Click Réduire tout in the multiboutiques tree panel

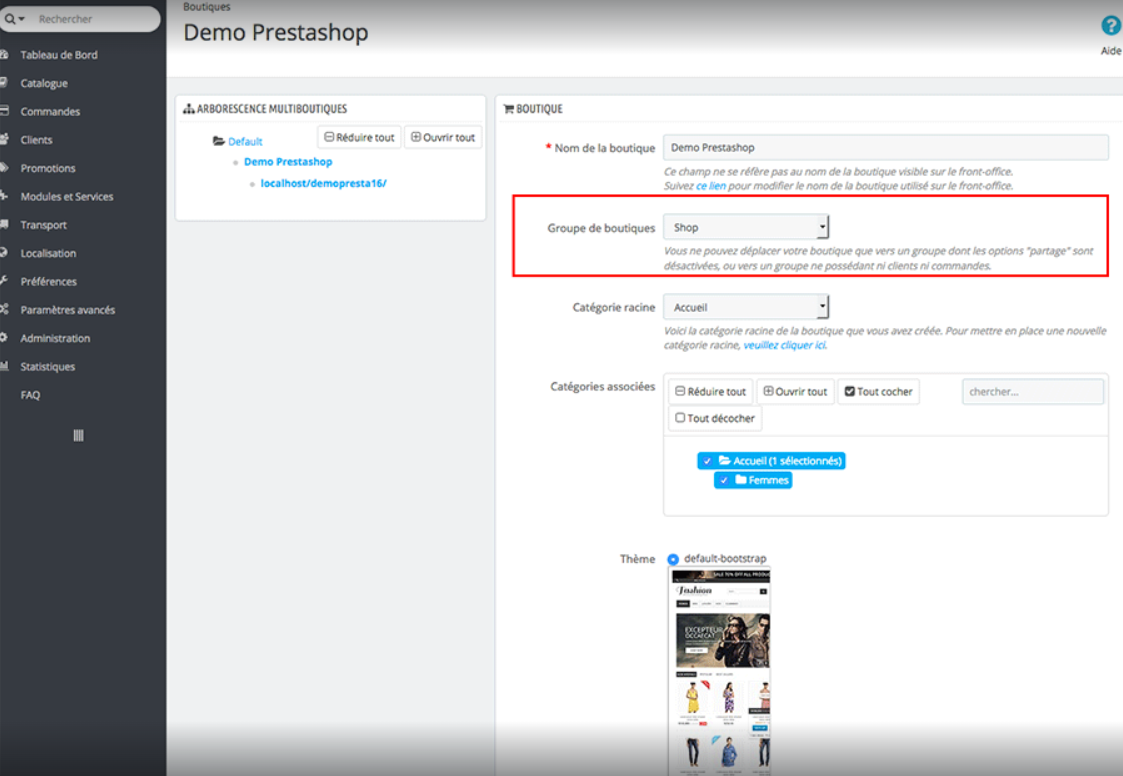pyautogui.click(x=360, y=137)
